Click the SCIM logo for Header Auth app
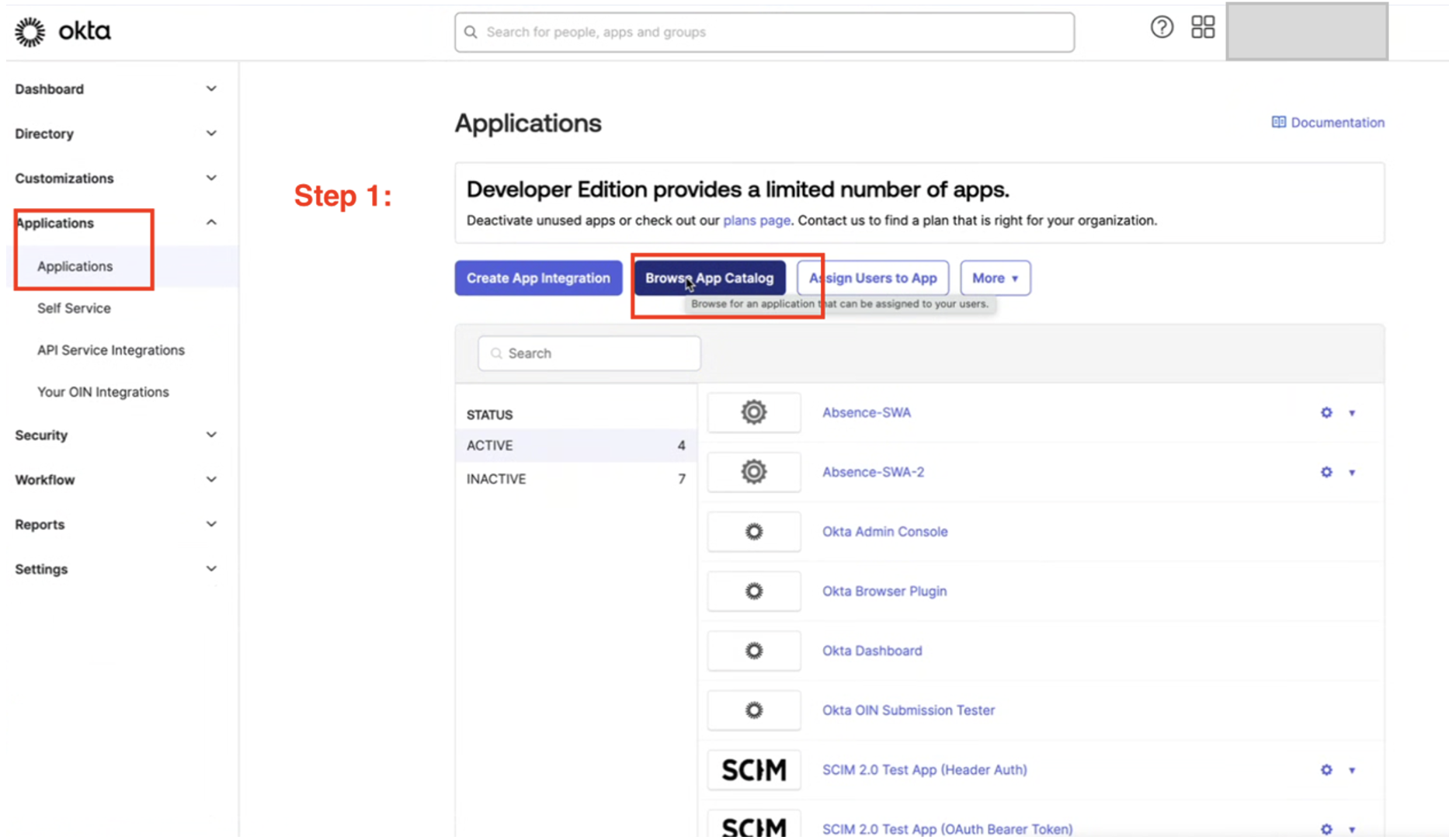The image size is (1449, 840). click(753, 770)
